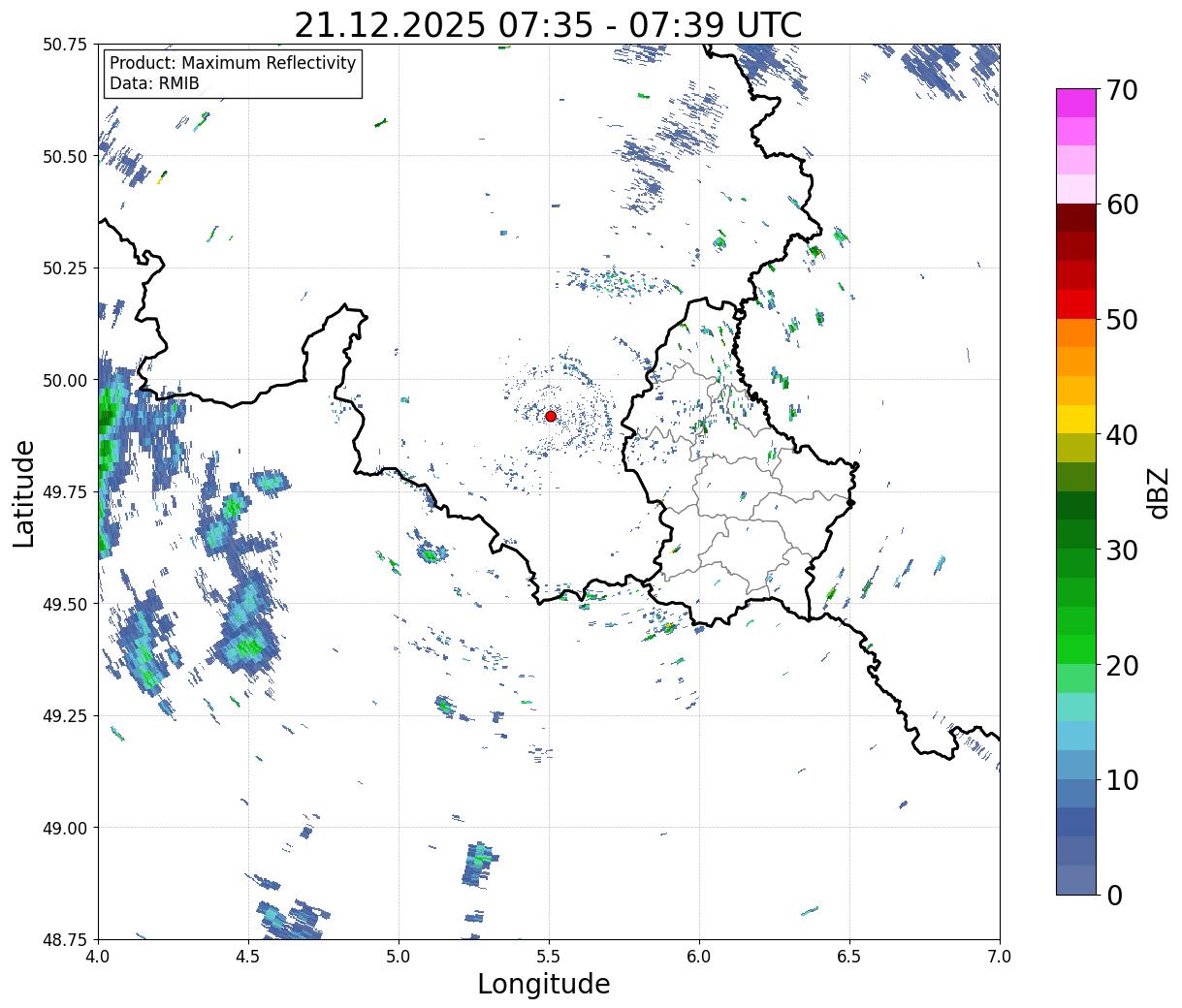The height and width of the screenshot is (1008, 1182).
Task: Click the colorbar tick label 50
Action: (1122, 320)
